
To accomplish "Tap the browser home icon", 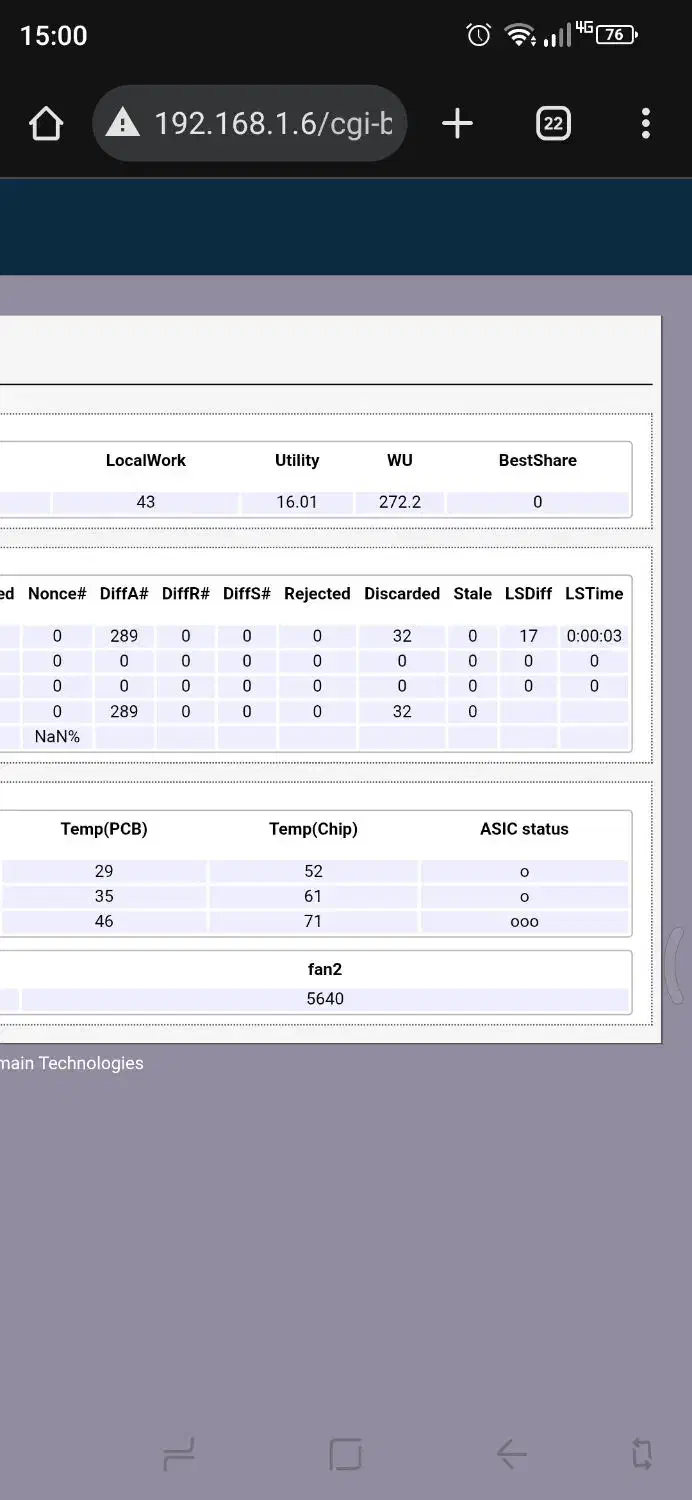I will pyautogui.click(x=46, y=124).
